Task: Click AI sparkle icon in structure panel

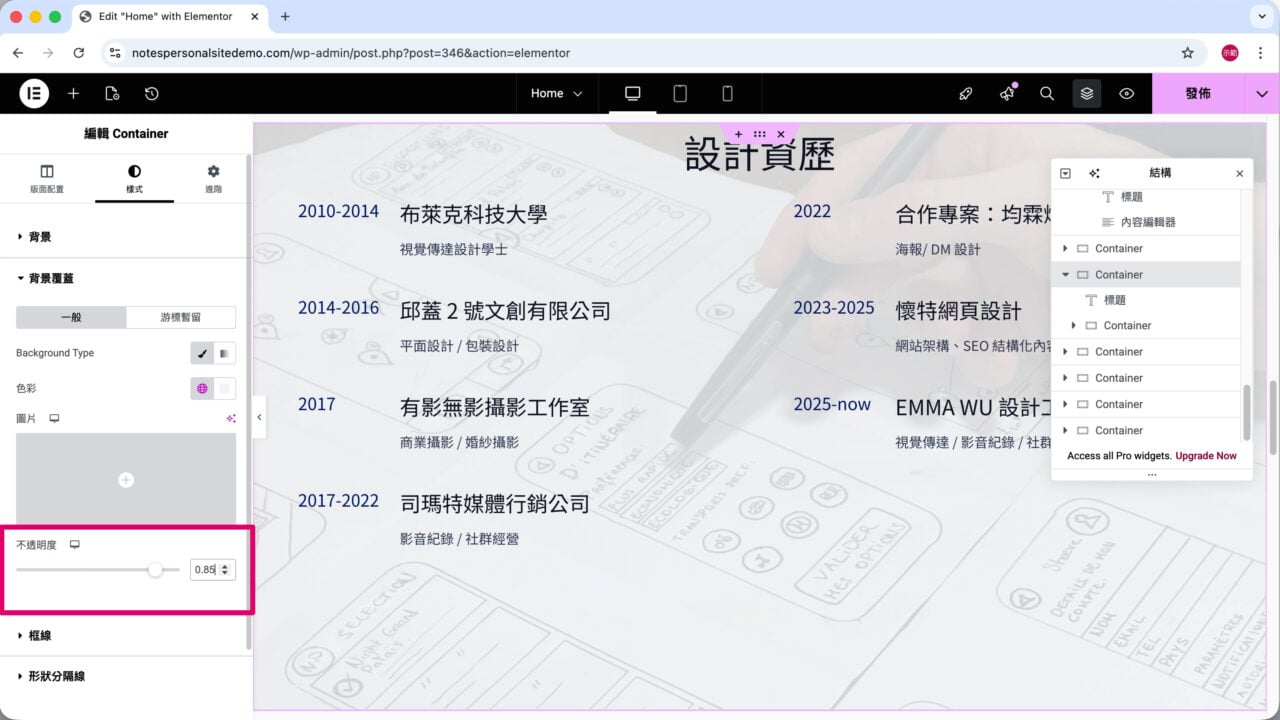Action: click(1094, 173)
